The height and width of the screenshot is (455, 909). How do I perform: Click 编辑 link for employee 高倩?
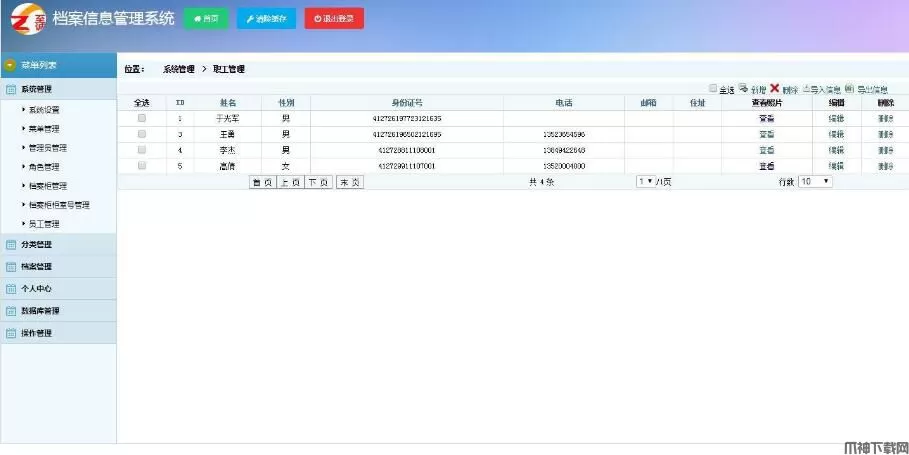coord(836,166)
